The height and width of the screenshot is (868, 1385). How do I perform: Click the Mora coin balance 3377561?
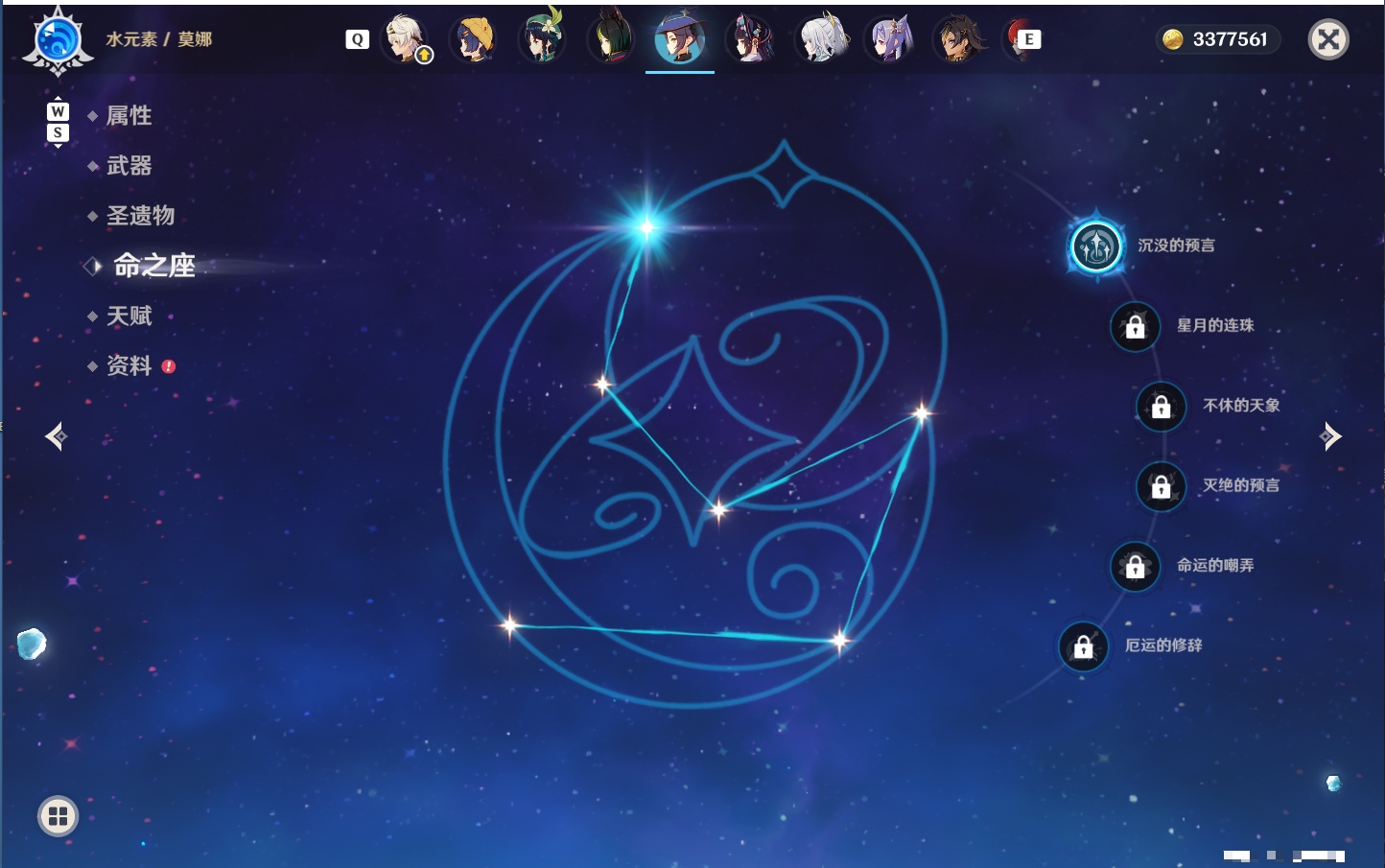[1216, 39]
